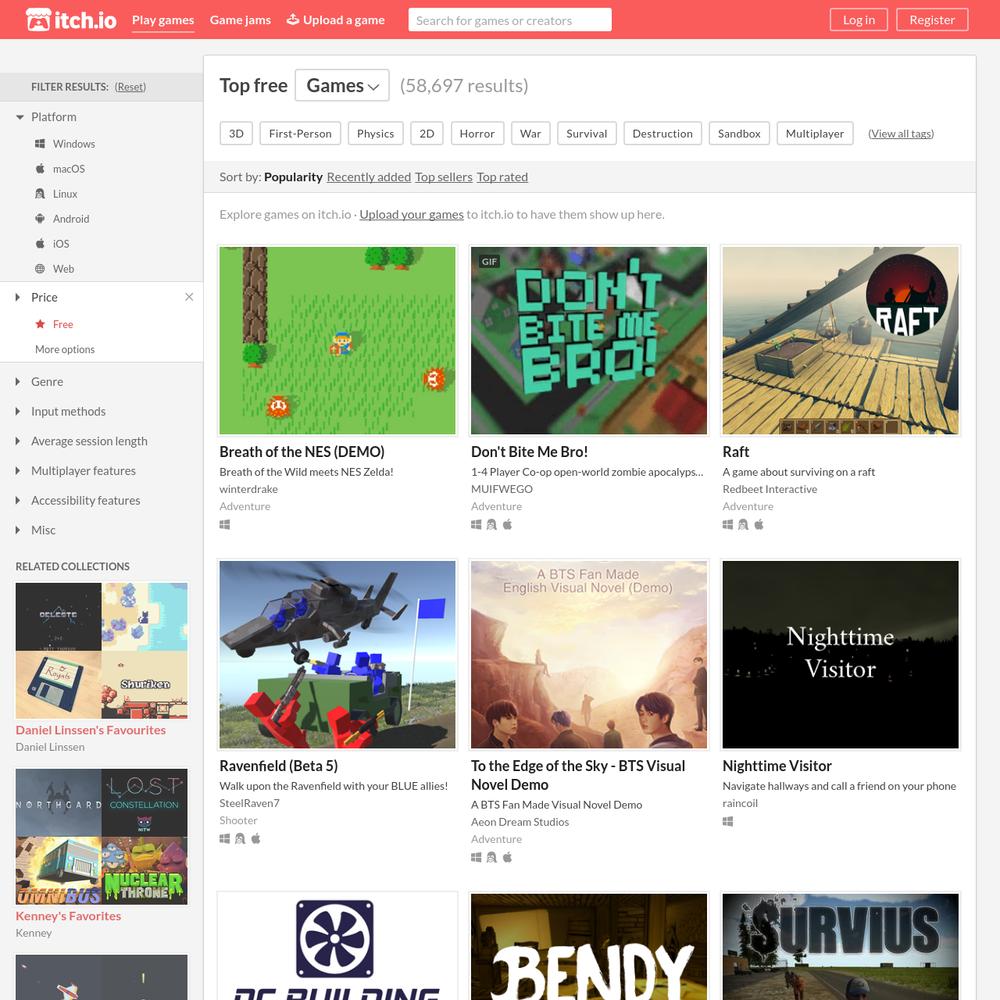Click the Log in button
This screenshot has width=1000, height=1000.
pos(858,20)
